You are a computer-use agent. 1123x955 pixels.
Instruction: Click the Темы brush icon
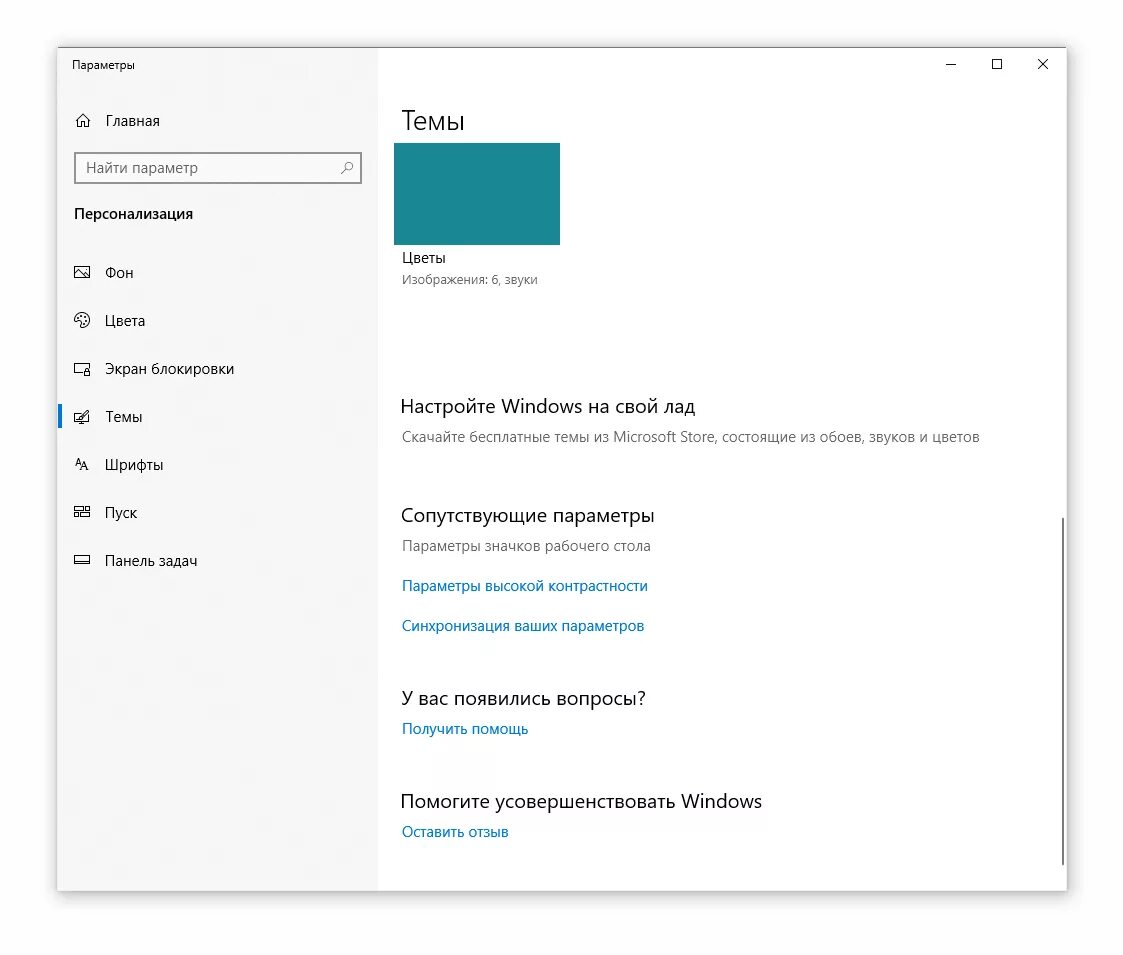coord(82,416)
